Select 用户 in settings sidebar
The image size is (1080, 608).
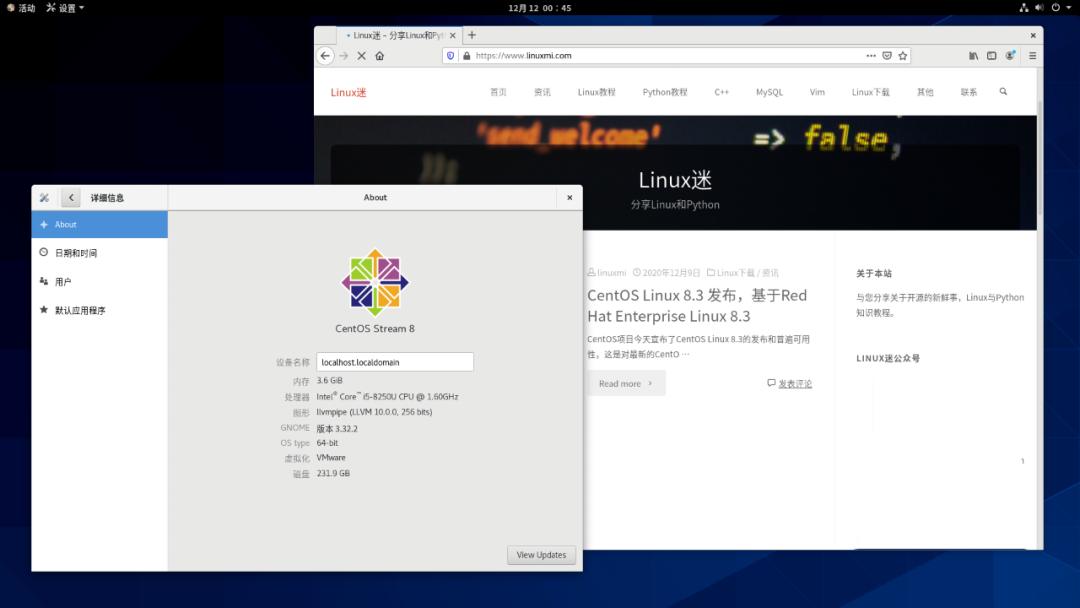[99, 282]
